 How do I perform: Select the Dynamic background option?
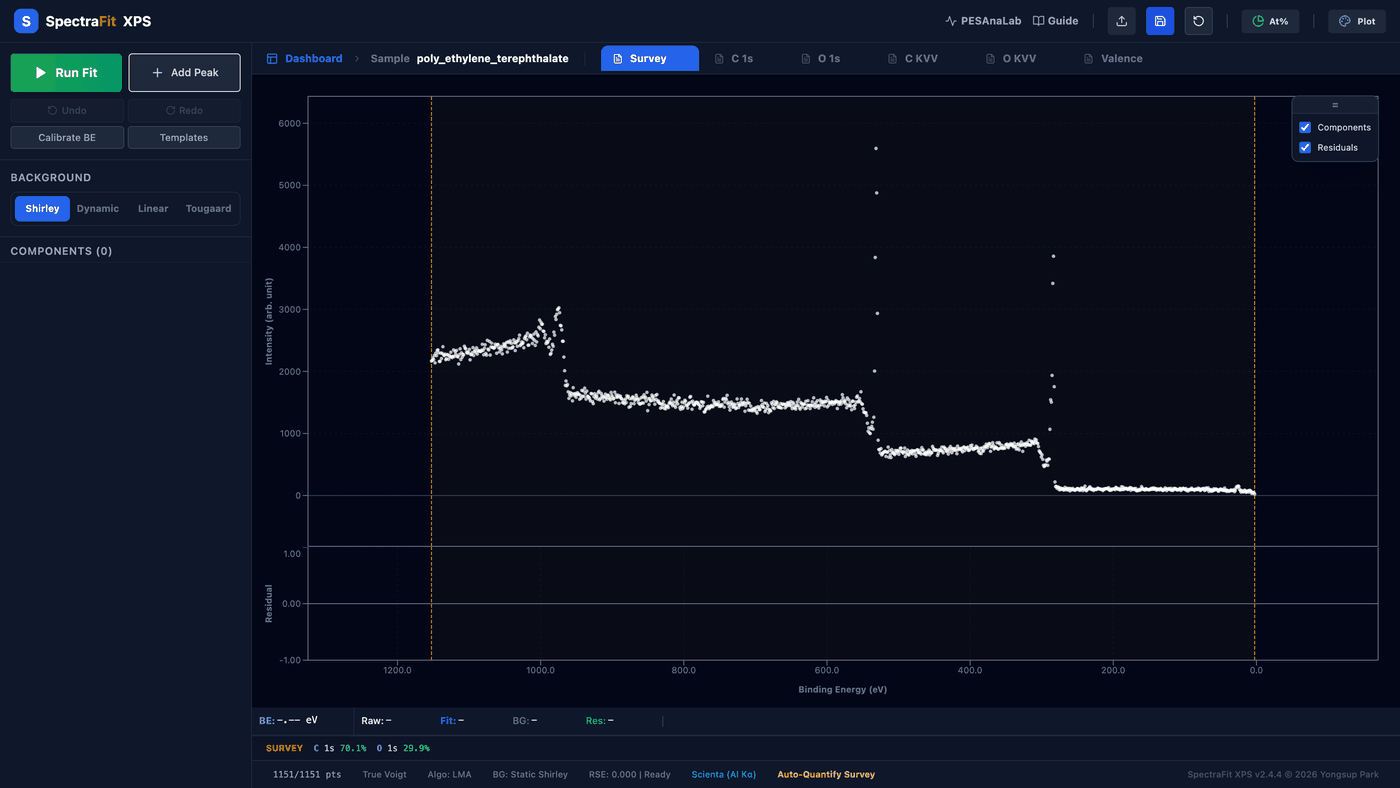tap(98, 209)
